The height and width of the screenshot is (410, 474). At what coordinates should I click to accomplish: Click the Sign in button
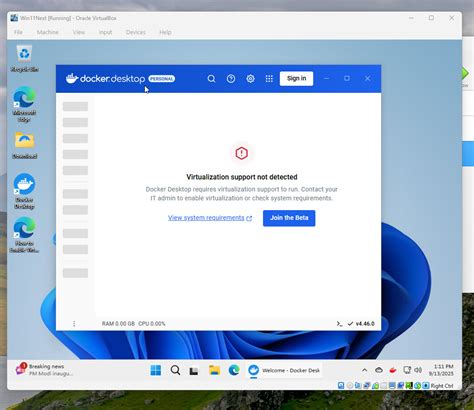[296, 78]
